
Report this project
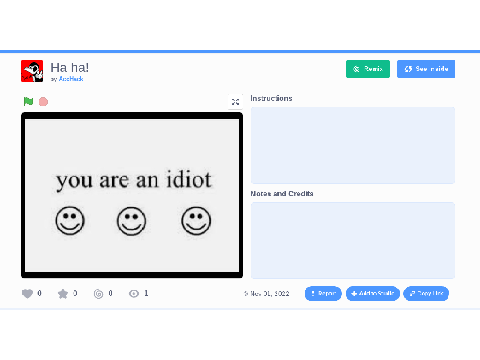click(x=323, y=293)
